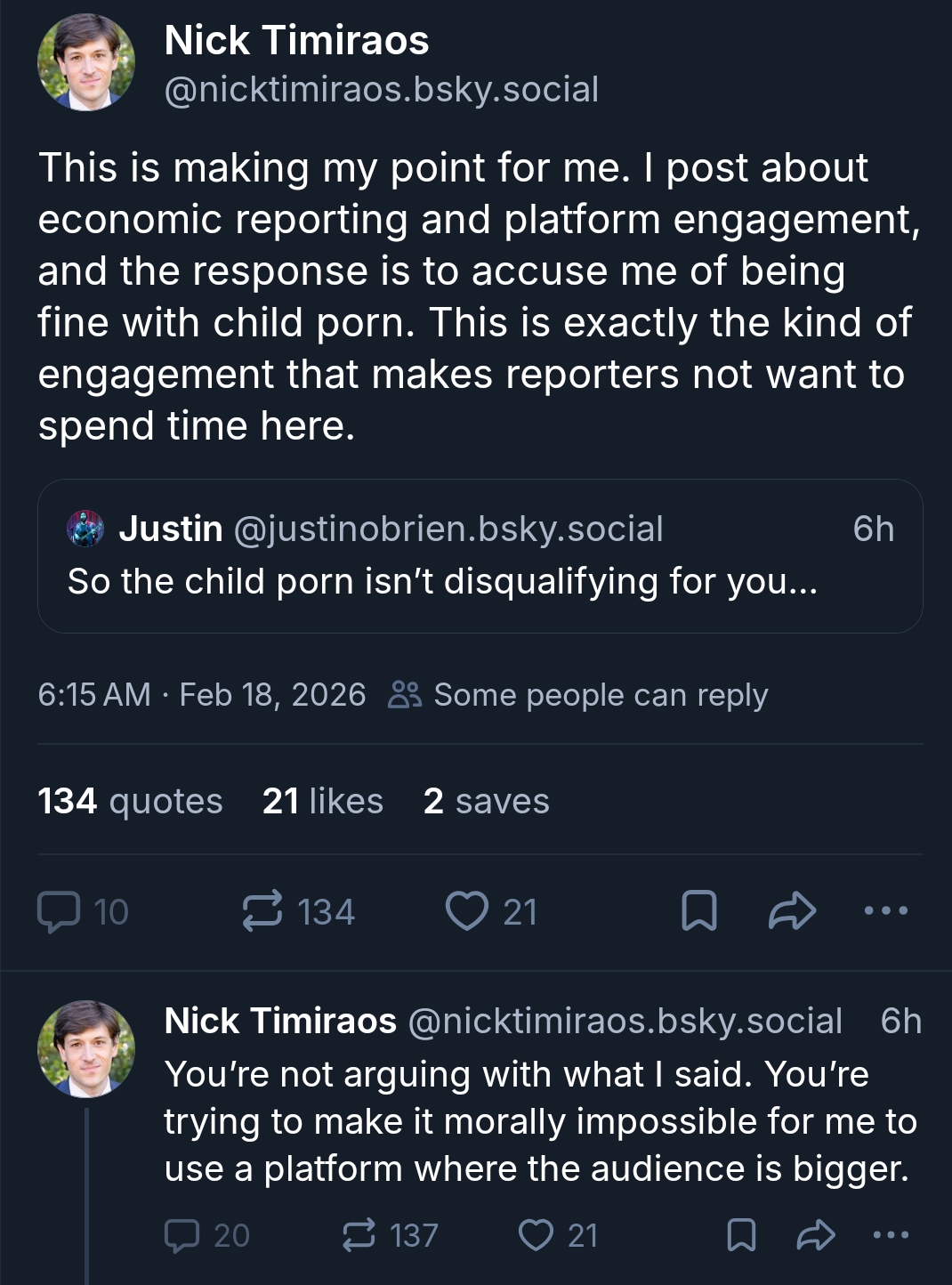Like the main post with heart icon
Viewport: 952px width, 1285px height.
tap(466, 911)
